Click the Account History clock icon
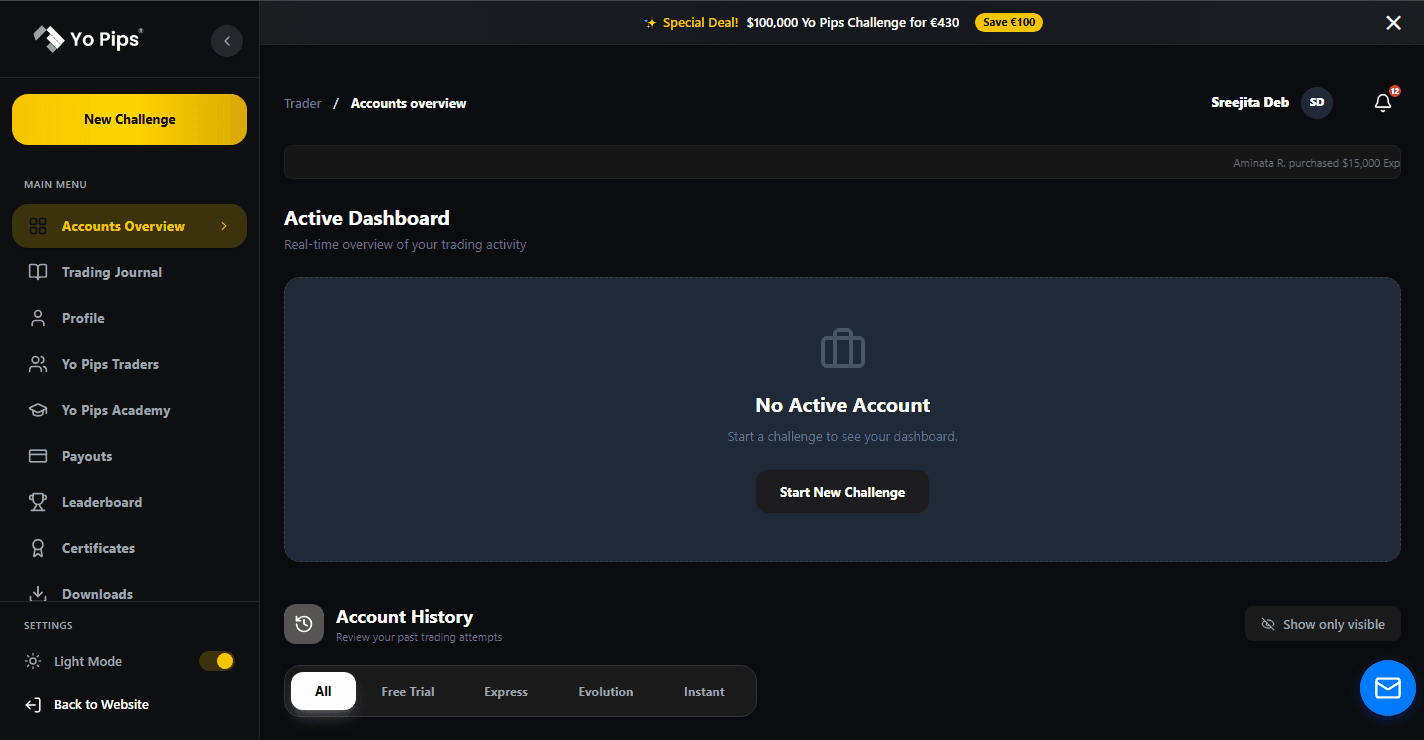Screen dimensions: 1424x740 [x=304, y=624]
